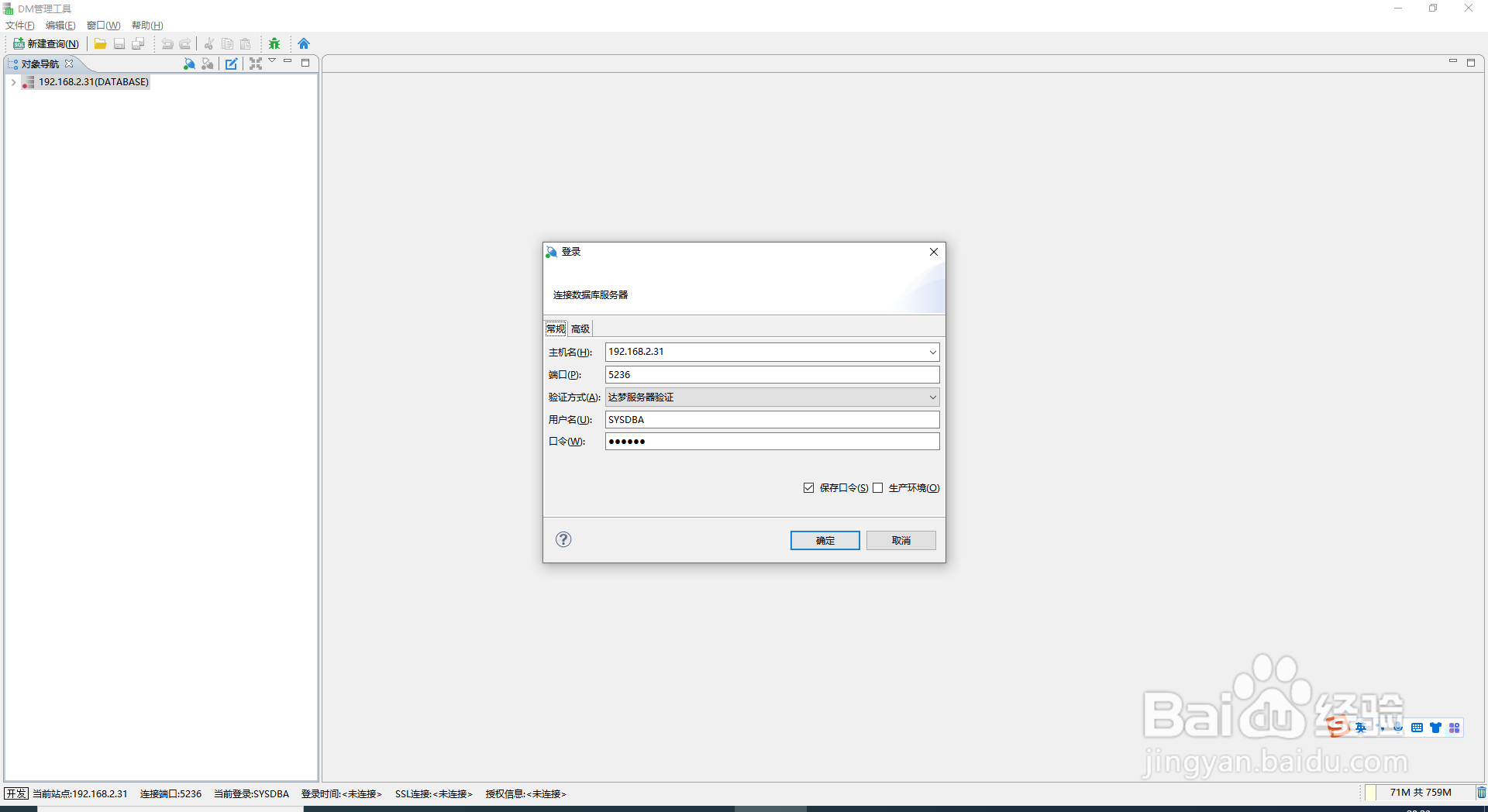Click status text SSL连接:<未连接>
1488x812 pixels.
[434, 793]
